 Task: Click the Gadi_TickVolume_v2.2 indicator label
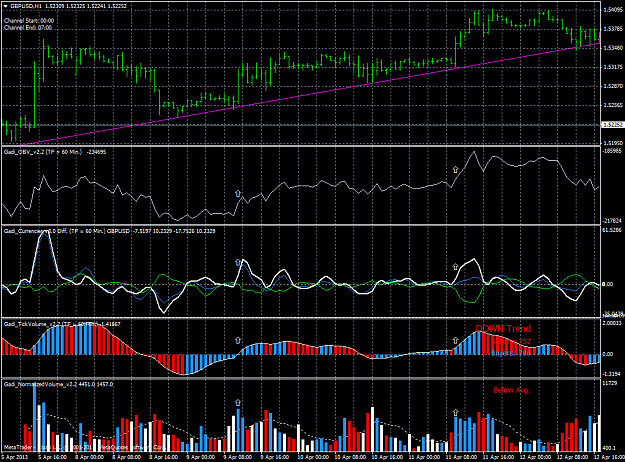(x=60, y=324)
